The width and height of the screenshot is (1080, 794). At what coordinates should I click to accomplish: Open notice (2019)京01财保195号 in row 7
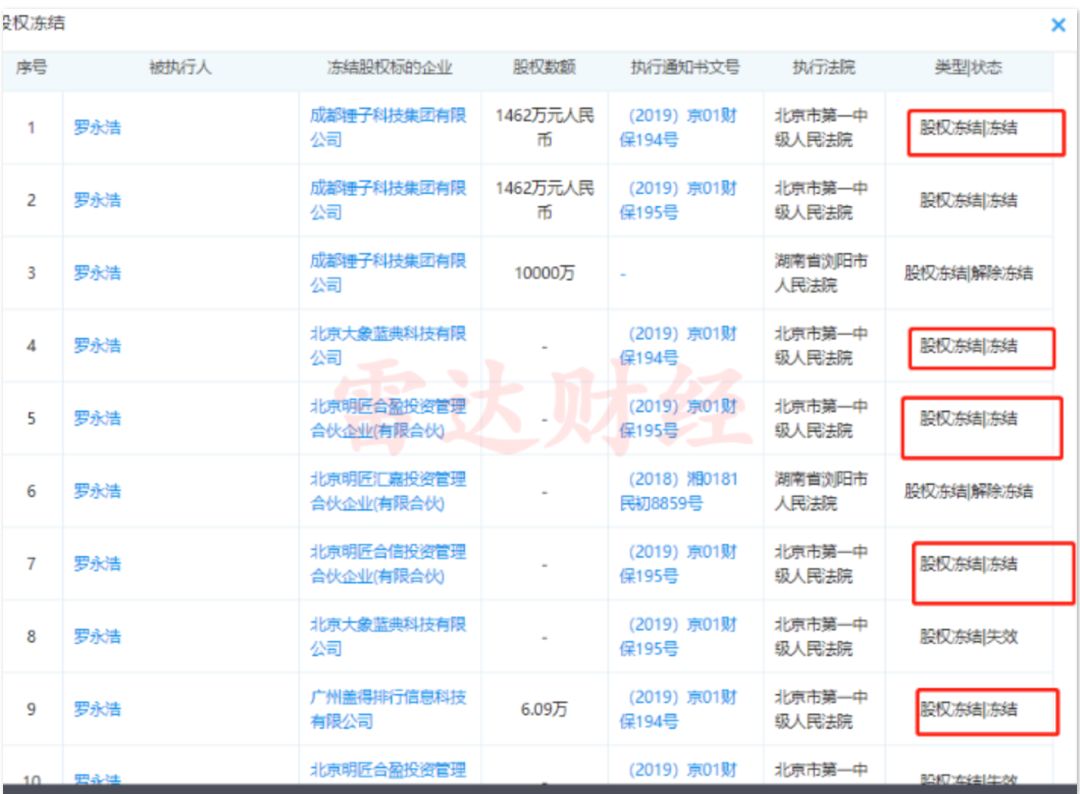click(x=678, y=564)
